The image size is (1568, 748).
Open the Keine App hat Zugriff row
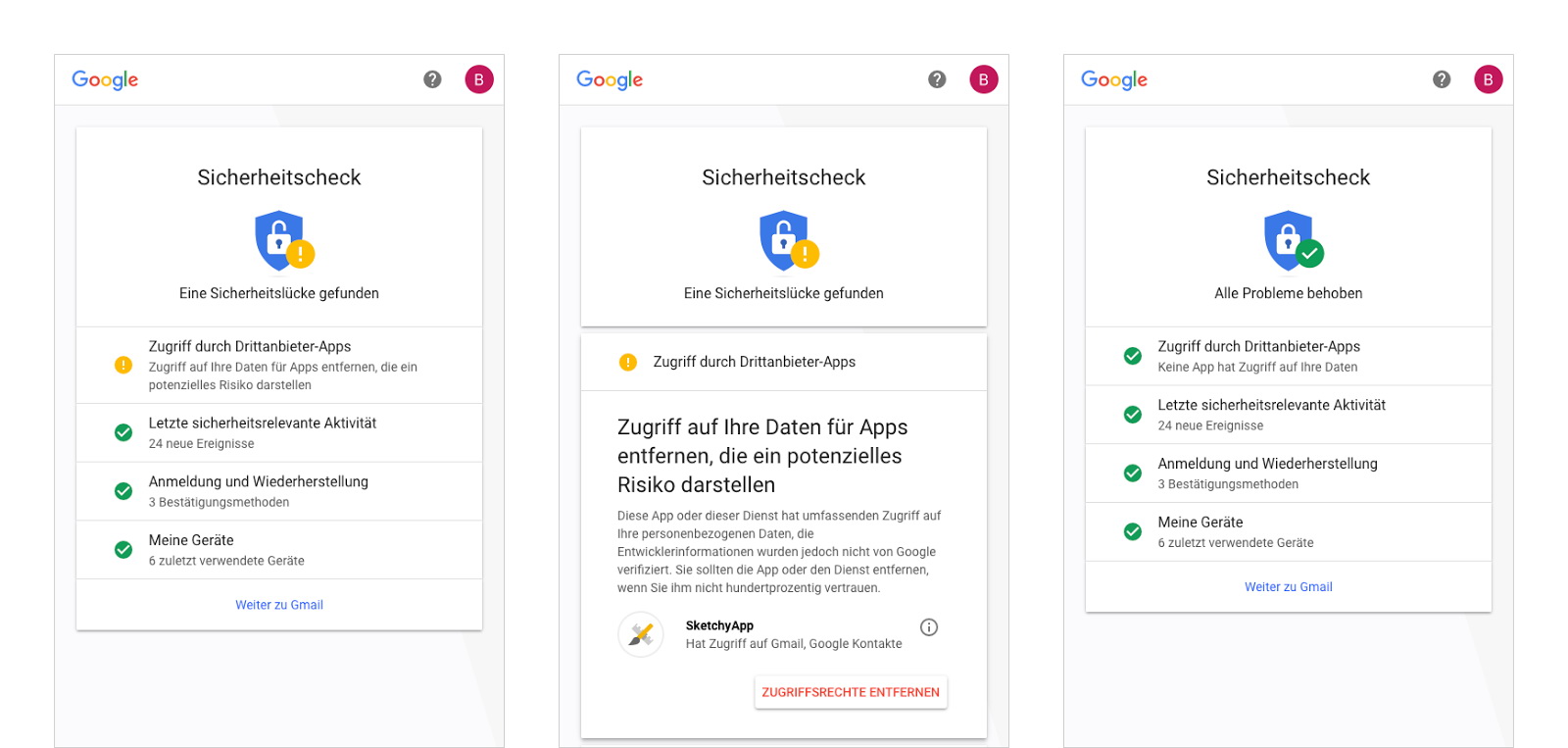click(1288, 356)
